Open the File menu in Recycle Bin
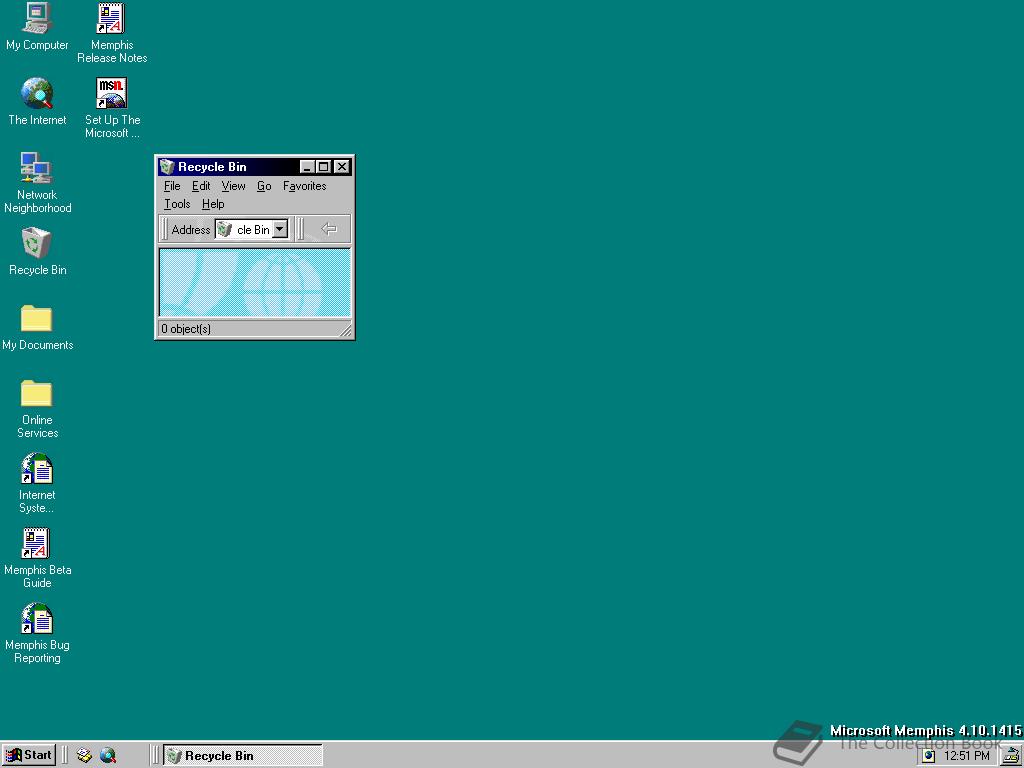Screen dimensions: 1024x768 click(172, 186)
